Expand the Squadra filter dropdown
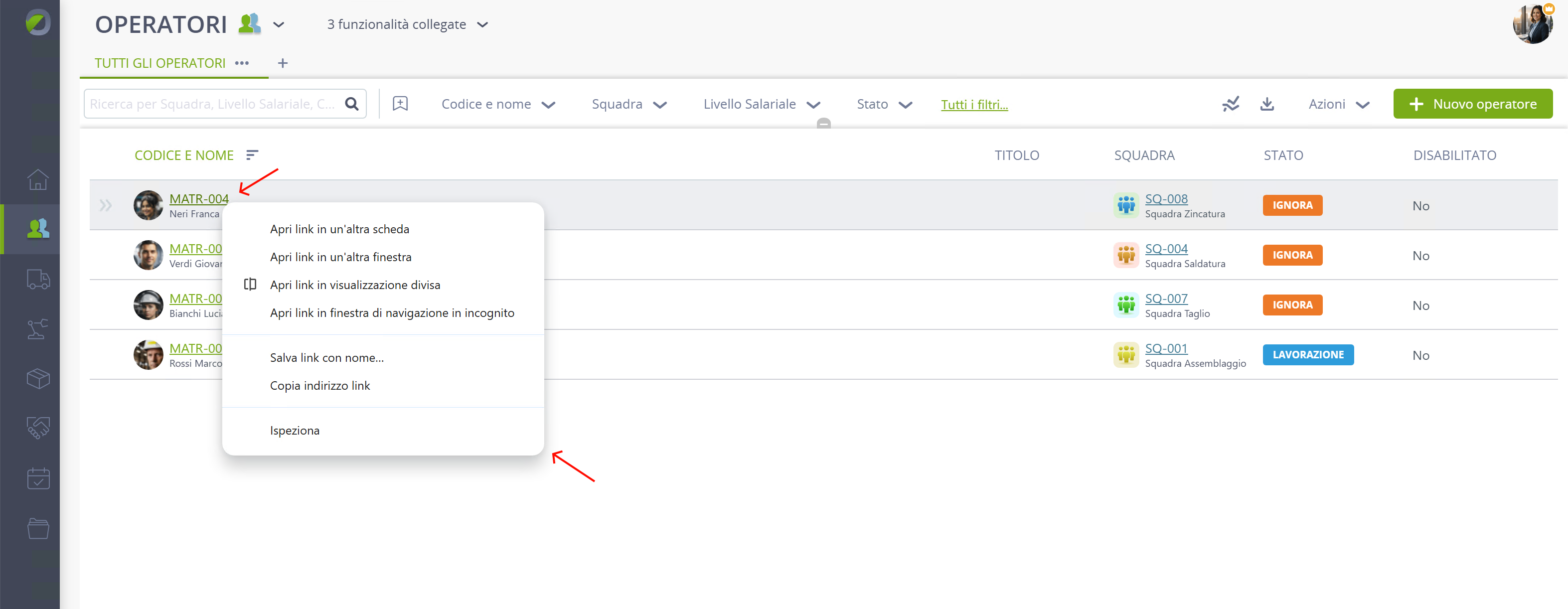 [x=629, y=104]
